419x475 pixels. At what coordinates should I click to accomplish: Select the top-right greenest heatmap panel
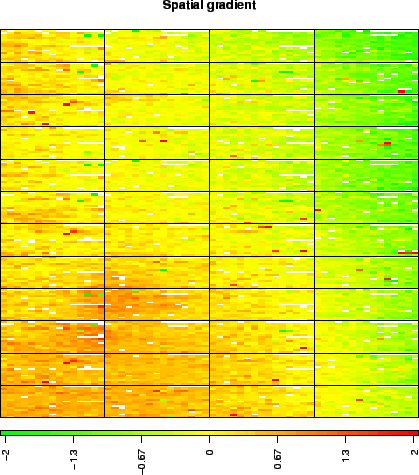366,46
